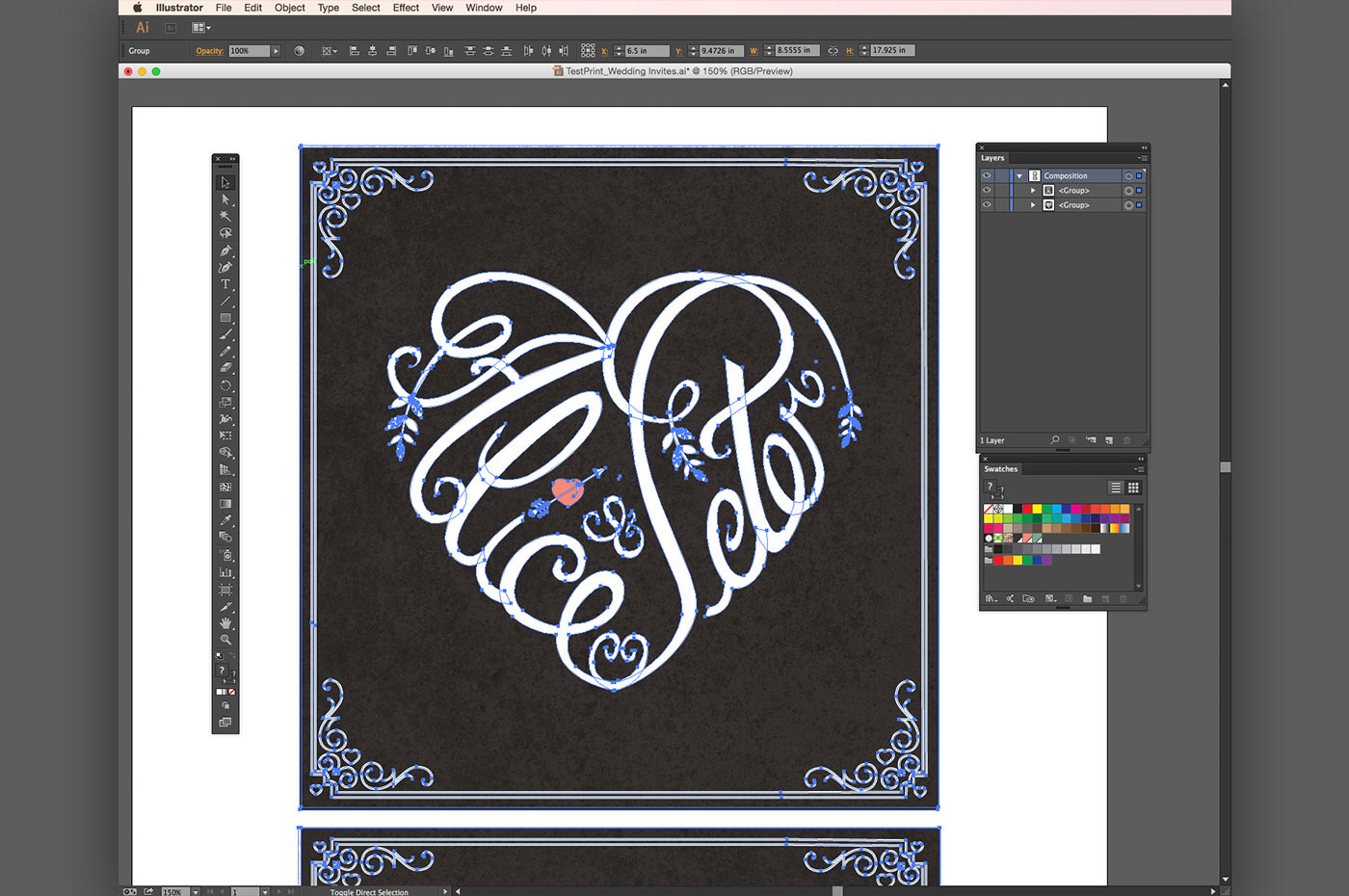This screenshot has height=896, width=1349.
Task: Click the Composition layer target circle
Action: [1128, 176]
